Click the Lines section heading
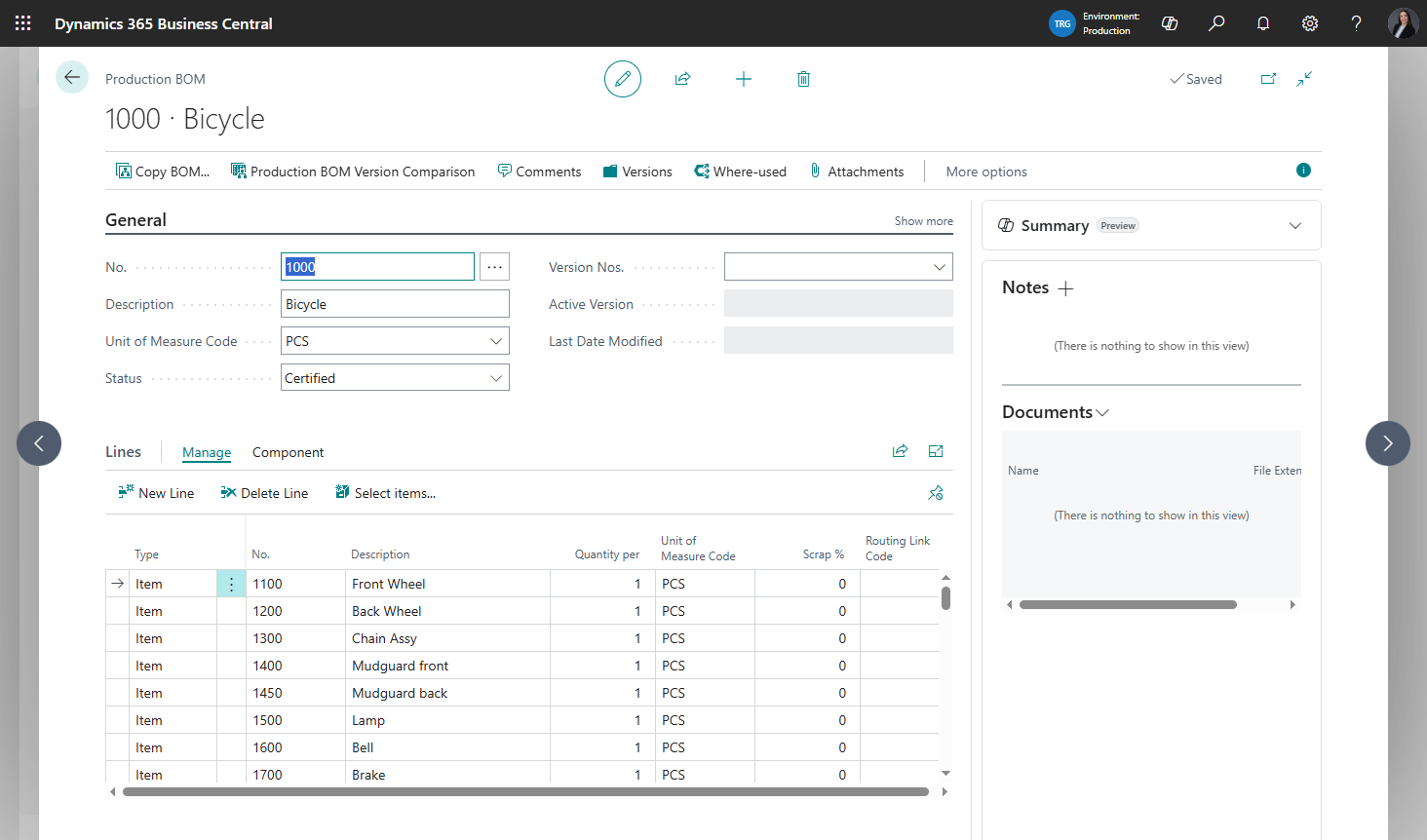This screenshot has width=1427, height=840. click(123, 451)
